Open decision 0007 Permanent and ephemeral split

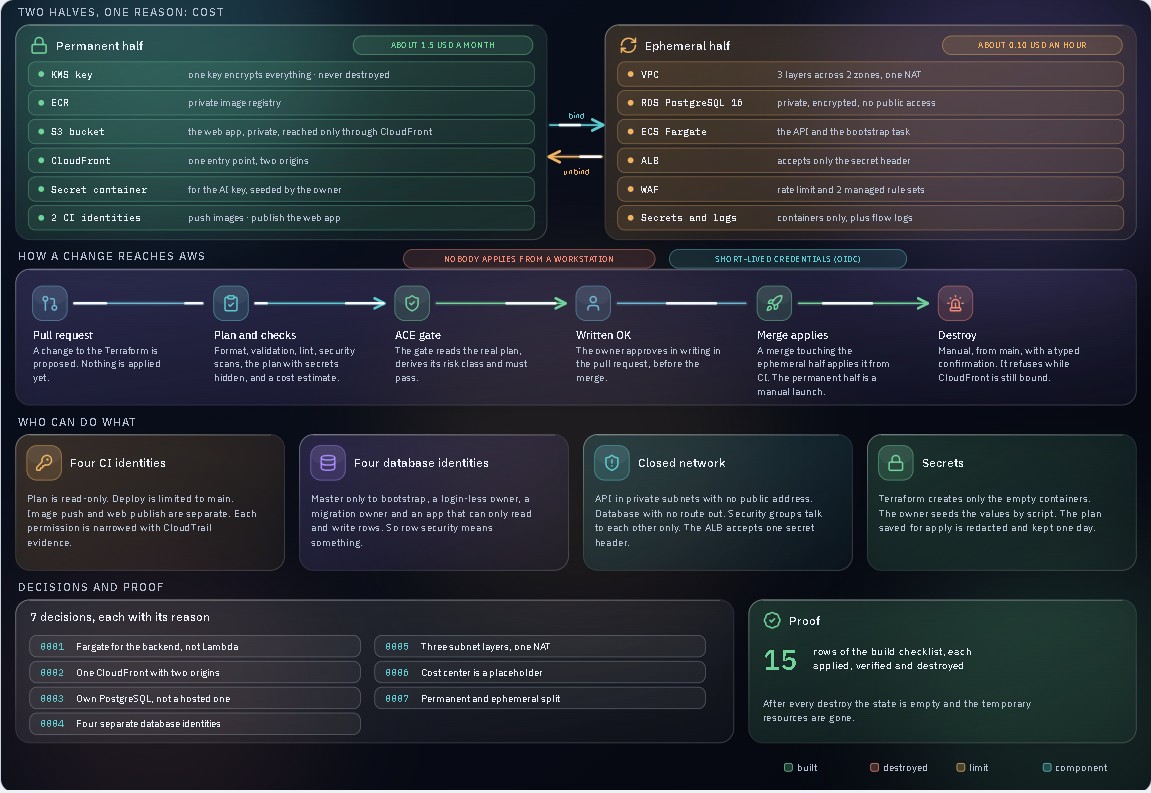pyautogui.click(x=540, y=698)
